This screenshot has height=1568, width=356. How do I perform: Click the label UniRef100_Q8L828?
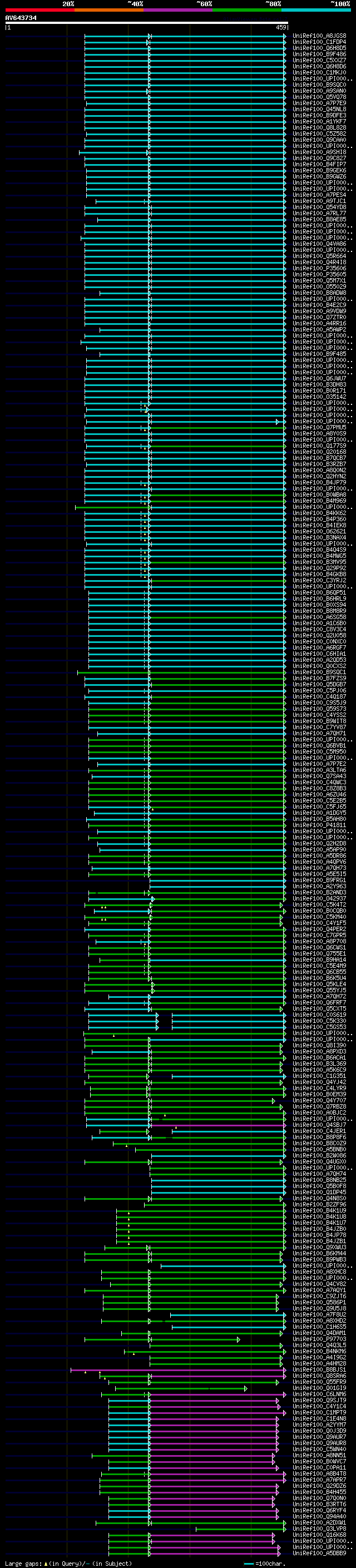pos(319,128)
